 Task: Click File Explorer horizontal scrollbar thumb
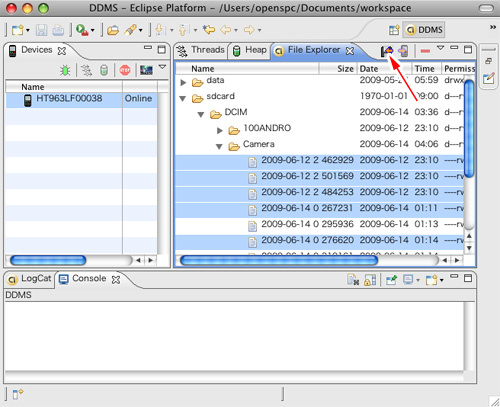[x=279, y=260]
